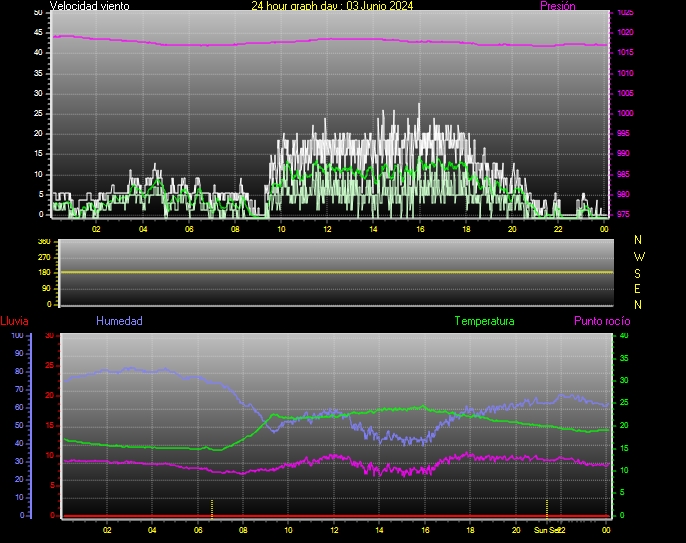
Task: Click the "985" pressure axis value
Action: pos(623,174)
